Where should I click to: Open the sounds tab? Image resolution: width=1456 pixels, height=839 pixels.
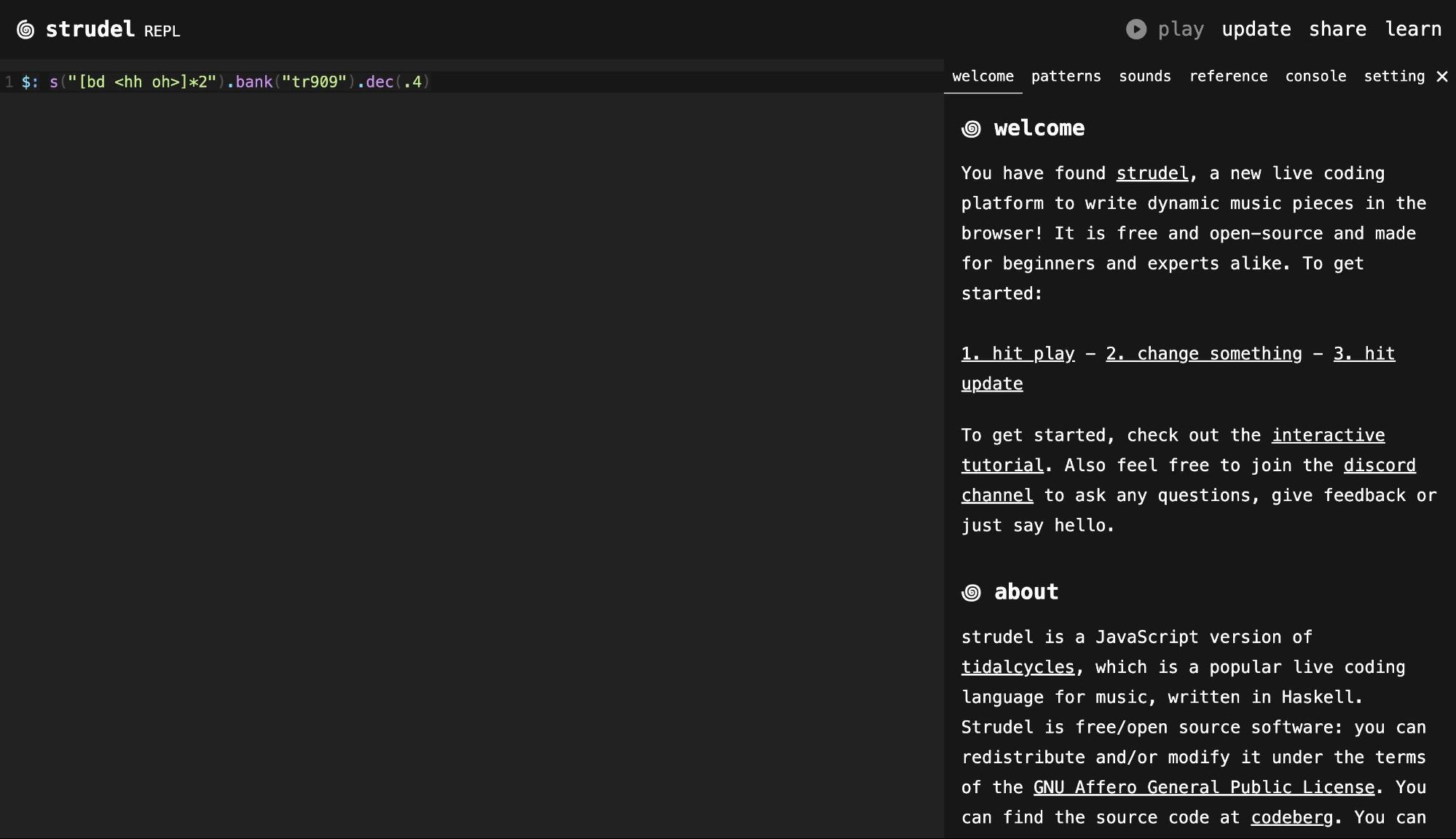point(1144,76)
